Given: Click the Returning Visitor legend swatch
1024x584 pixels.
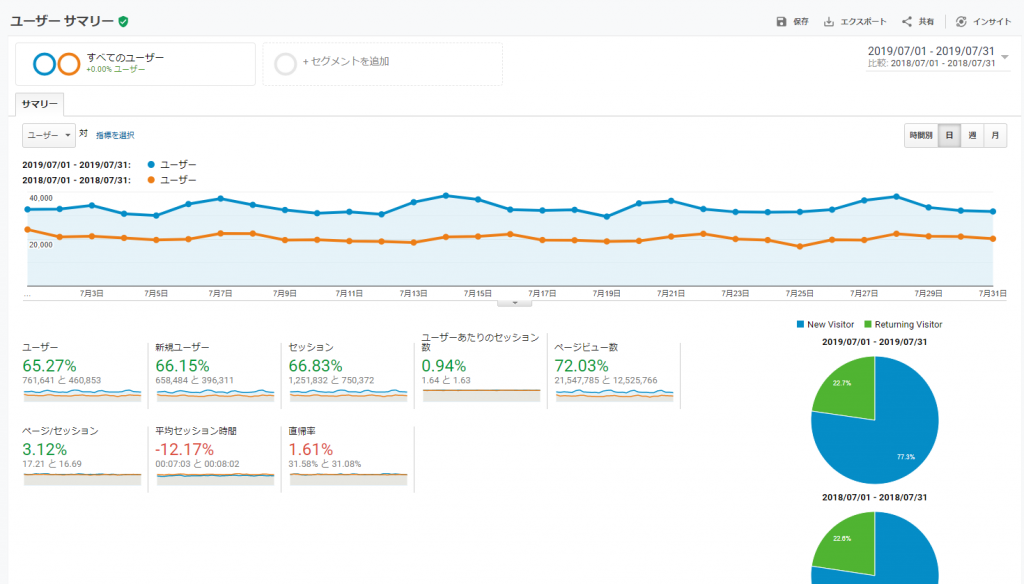Looking at the screenshot, I should [868, 324].
